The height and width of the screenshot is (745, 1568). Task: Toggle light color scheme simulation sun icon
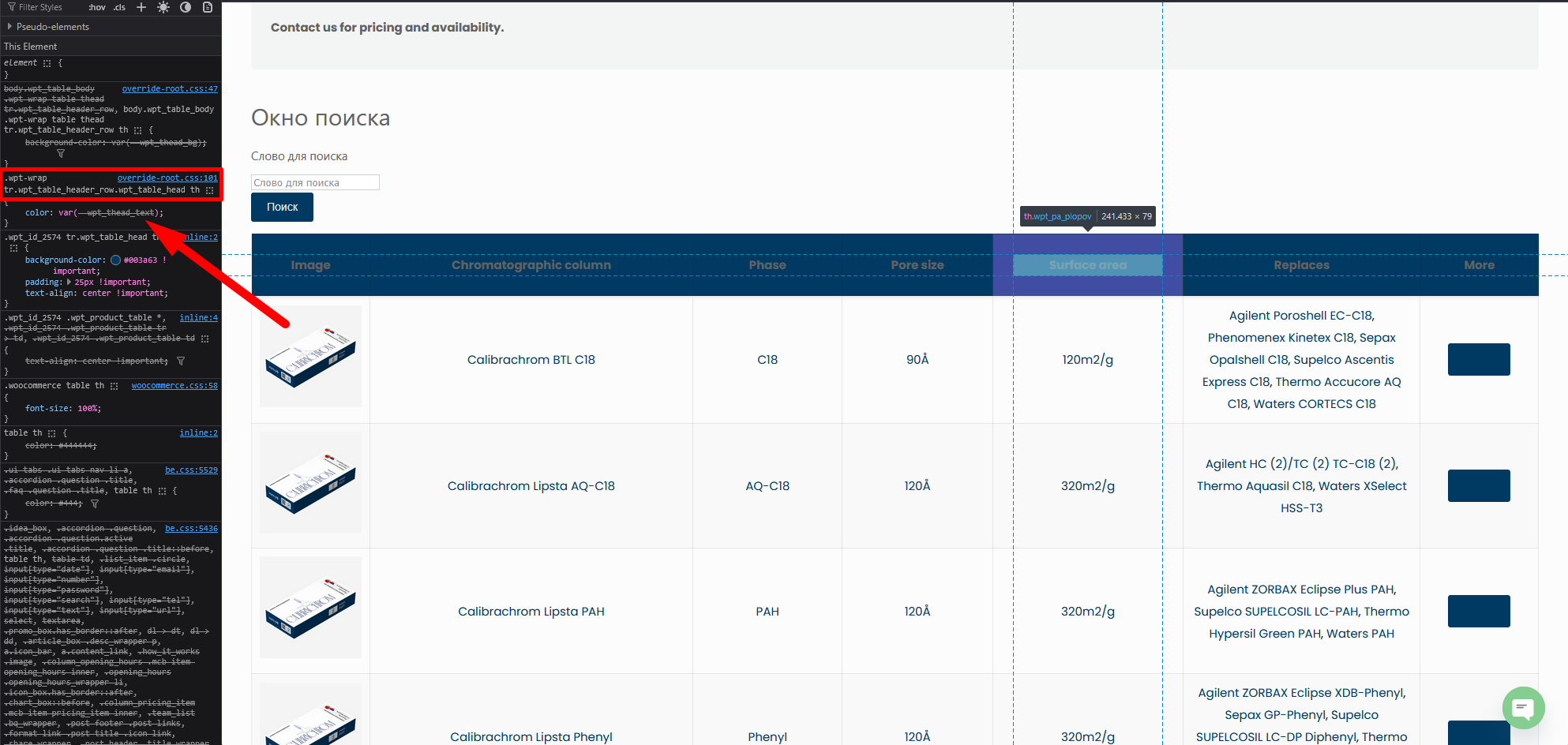[x=163, y=7]
